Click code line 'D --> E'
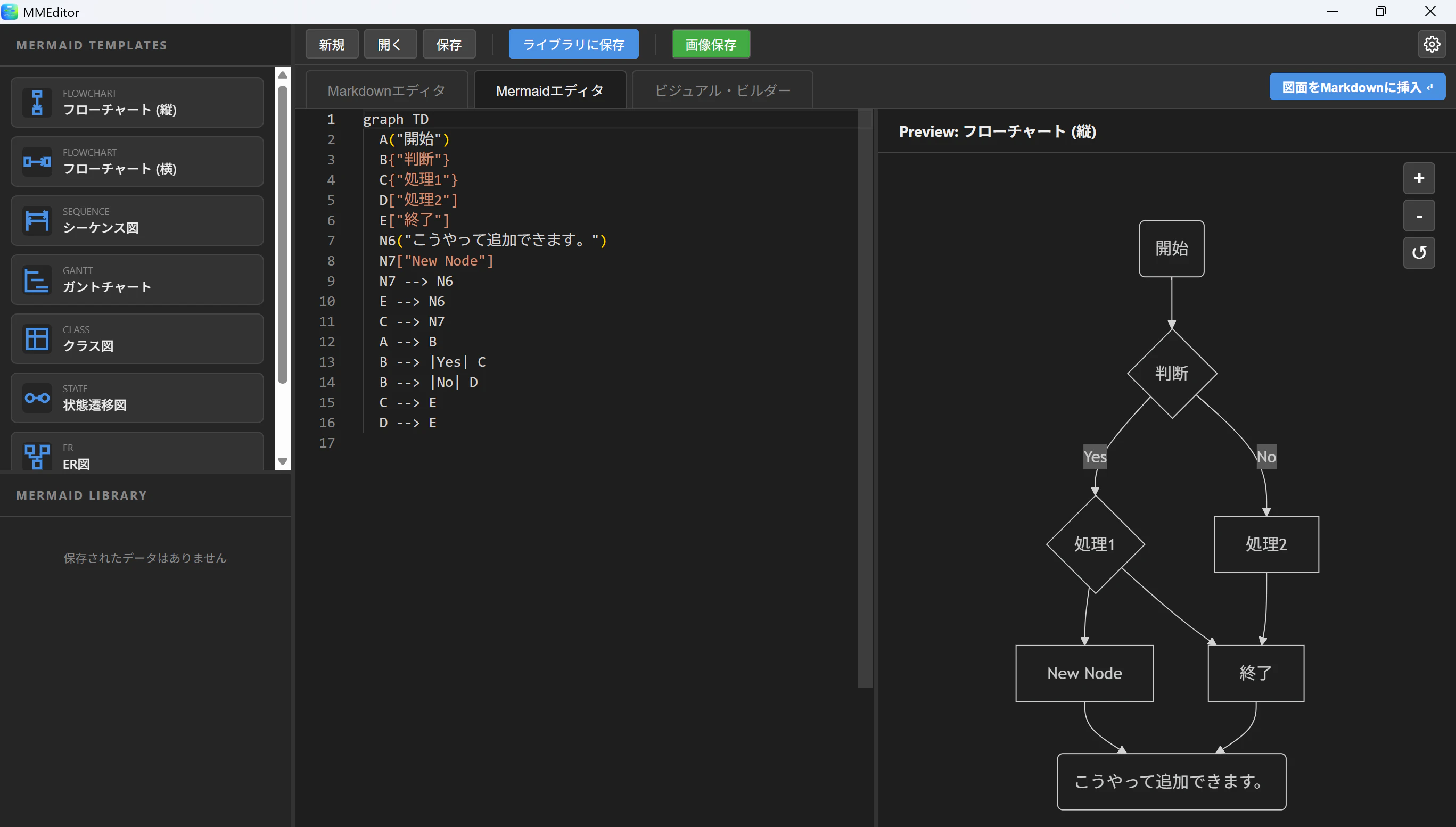This screenshot has width=1456, height=827. (x=408, y=423)
